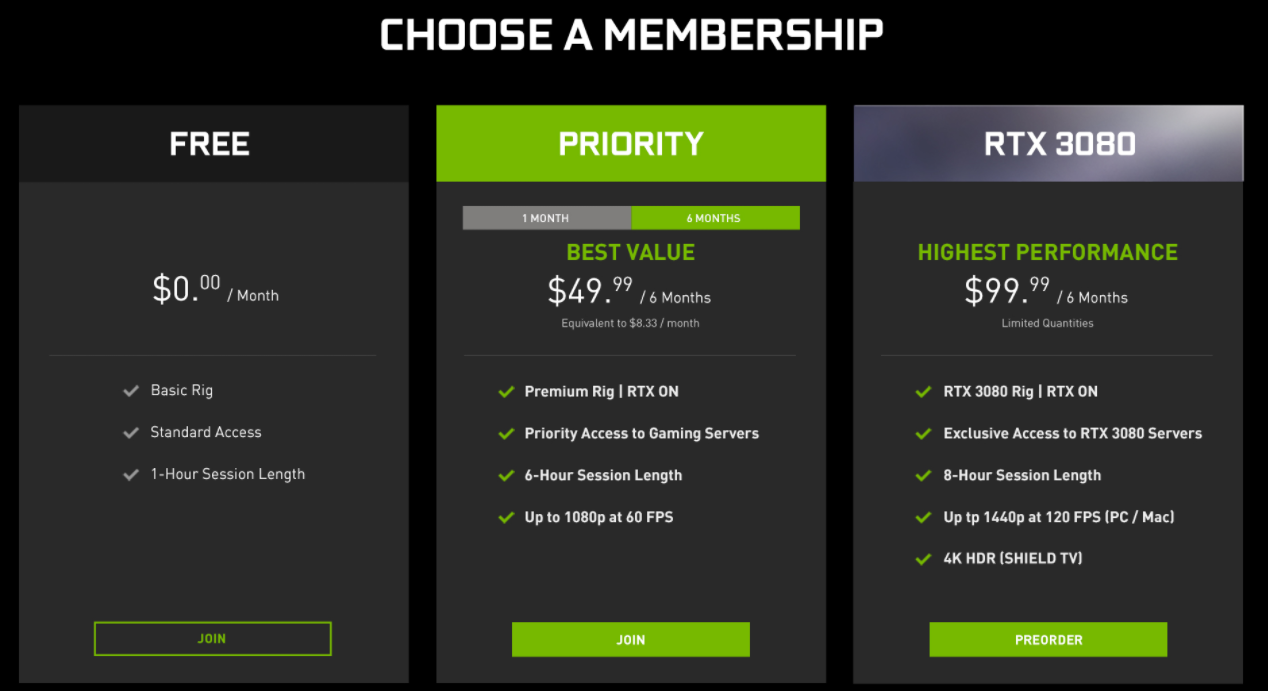Select the FREE plan header
The height and width of the screenshot is (691, 1268).
[x=209, y=144]
